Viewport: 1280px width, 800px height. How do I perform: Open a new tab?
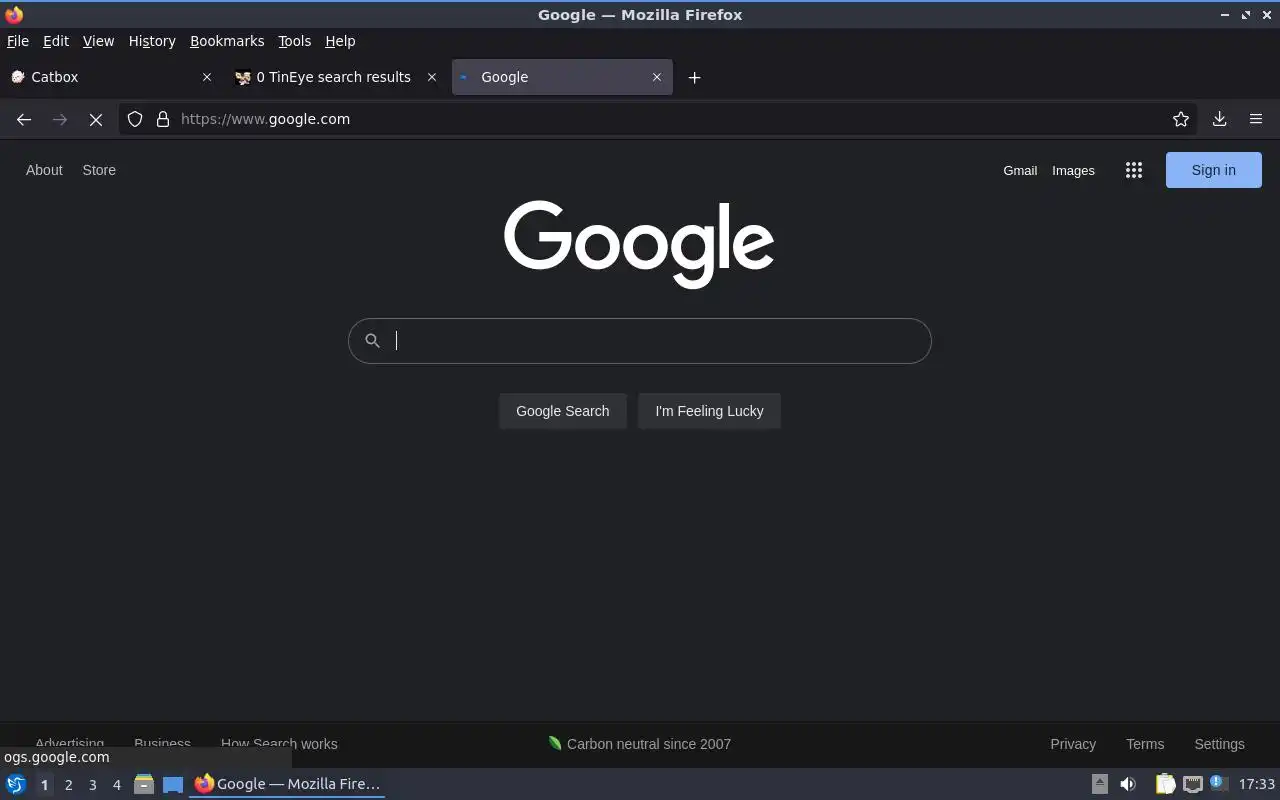click(694, 77)
